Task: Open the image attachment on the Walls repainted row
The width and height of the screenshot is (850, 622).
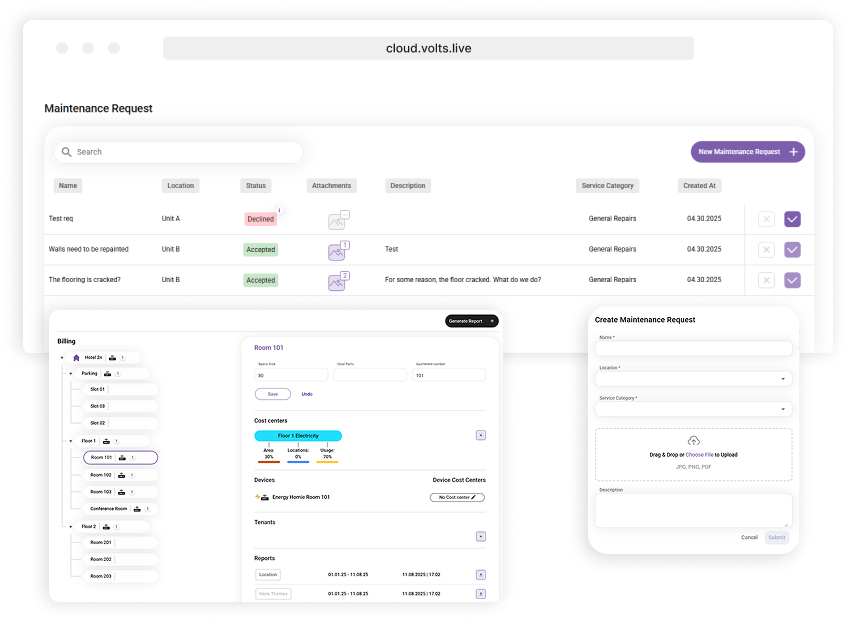Action: click(x=336, y=249)
